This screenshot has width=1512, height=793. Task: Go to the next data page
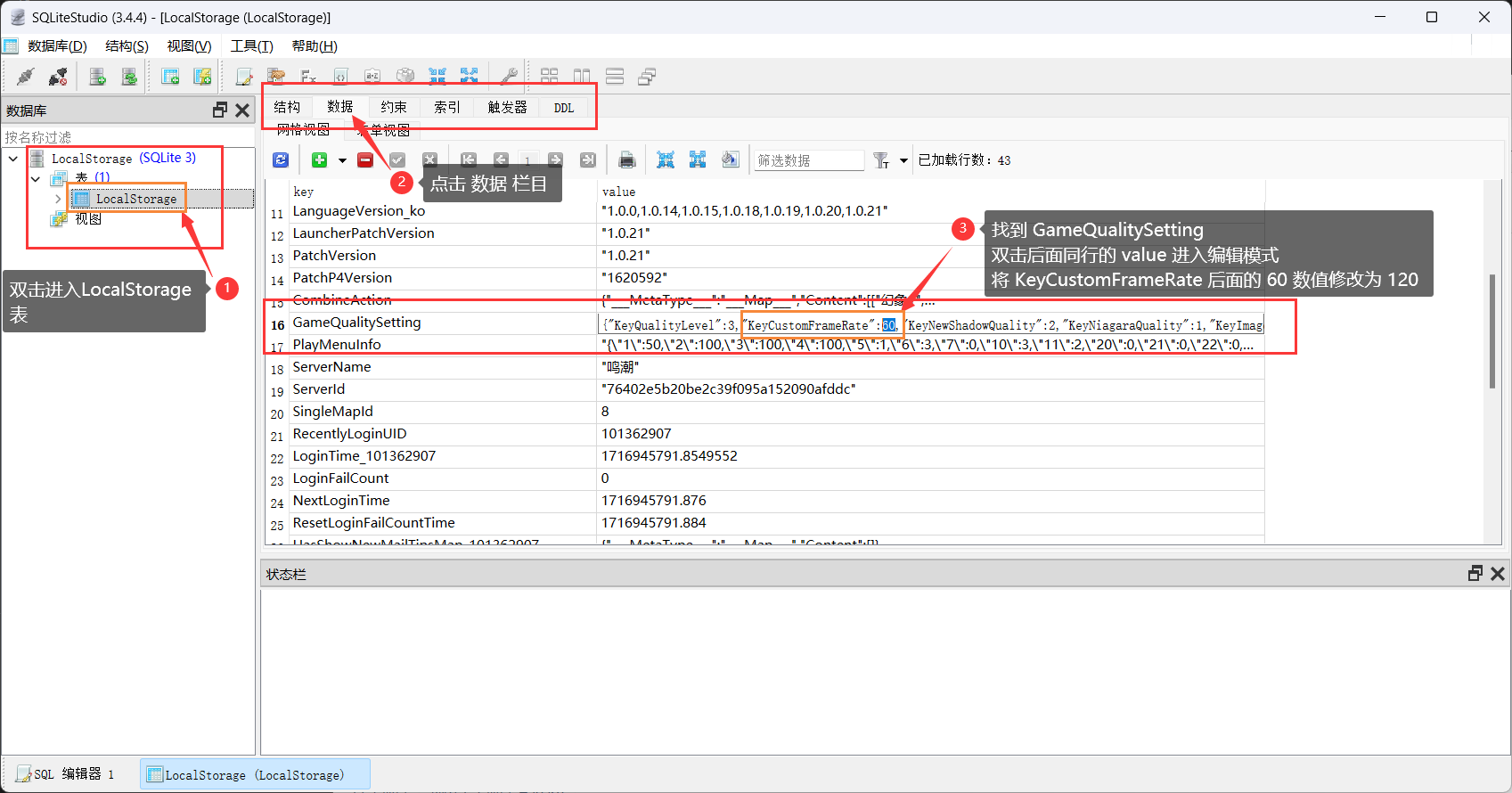(x=555, y=159)
